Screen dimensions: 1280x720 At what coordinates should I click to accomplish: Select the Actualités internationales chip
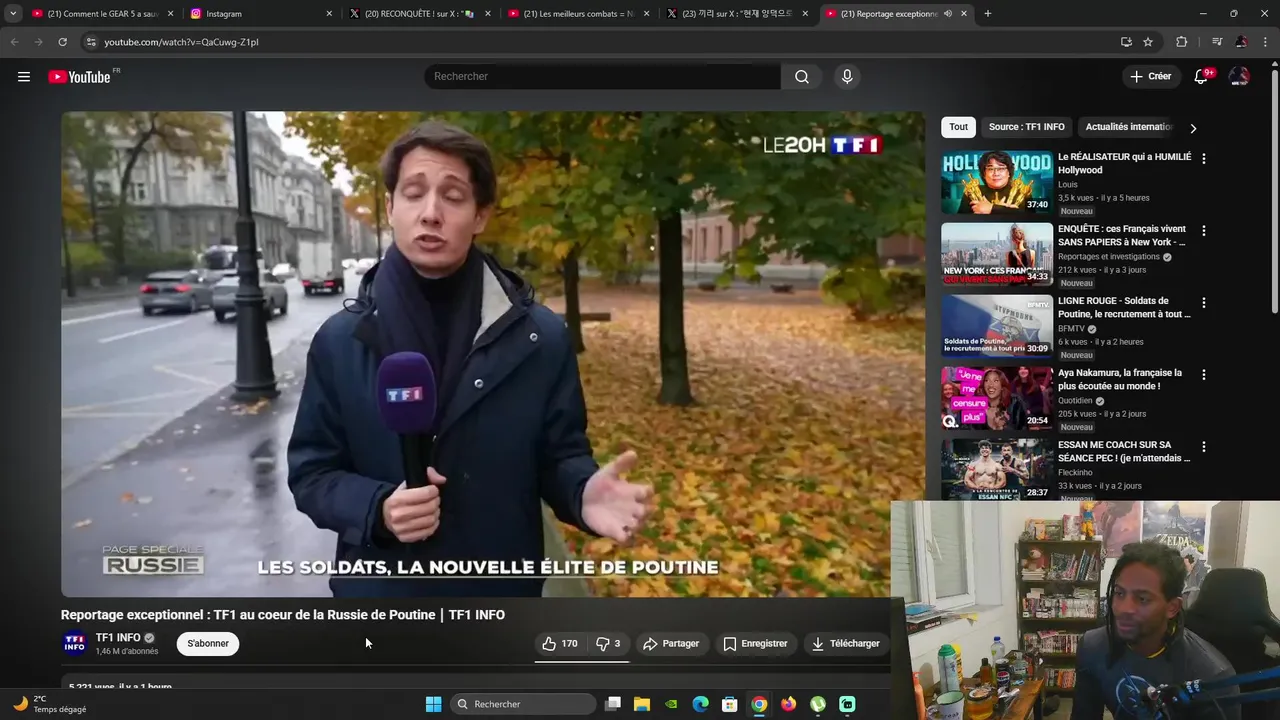(1128, 127)
